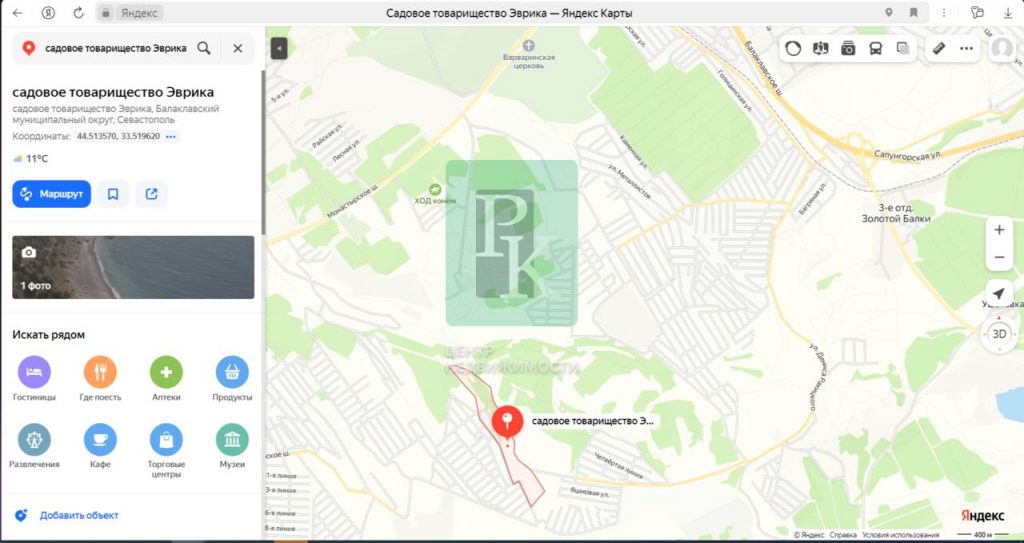Viewport: 1024px width, 543px height.
Task: Click Варваринская церковь marker
Action: coord(529,46)
